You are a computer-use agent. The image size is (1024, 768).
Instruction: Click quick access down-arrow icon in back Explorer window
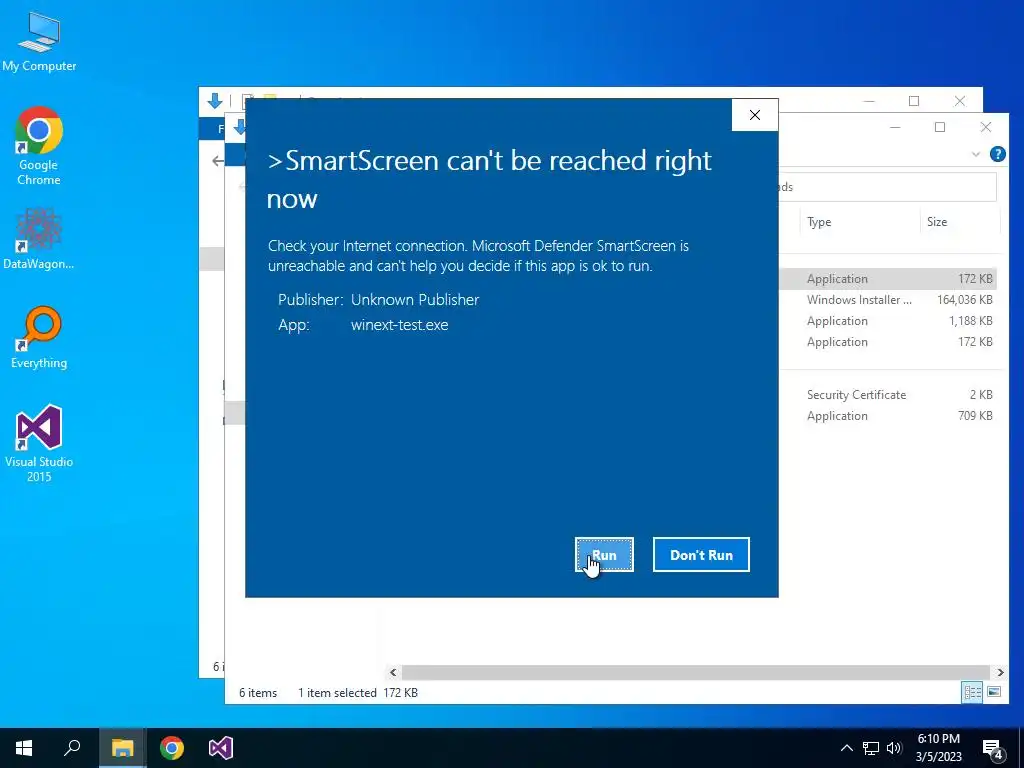215,101
